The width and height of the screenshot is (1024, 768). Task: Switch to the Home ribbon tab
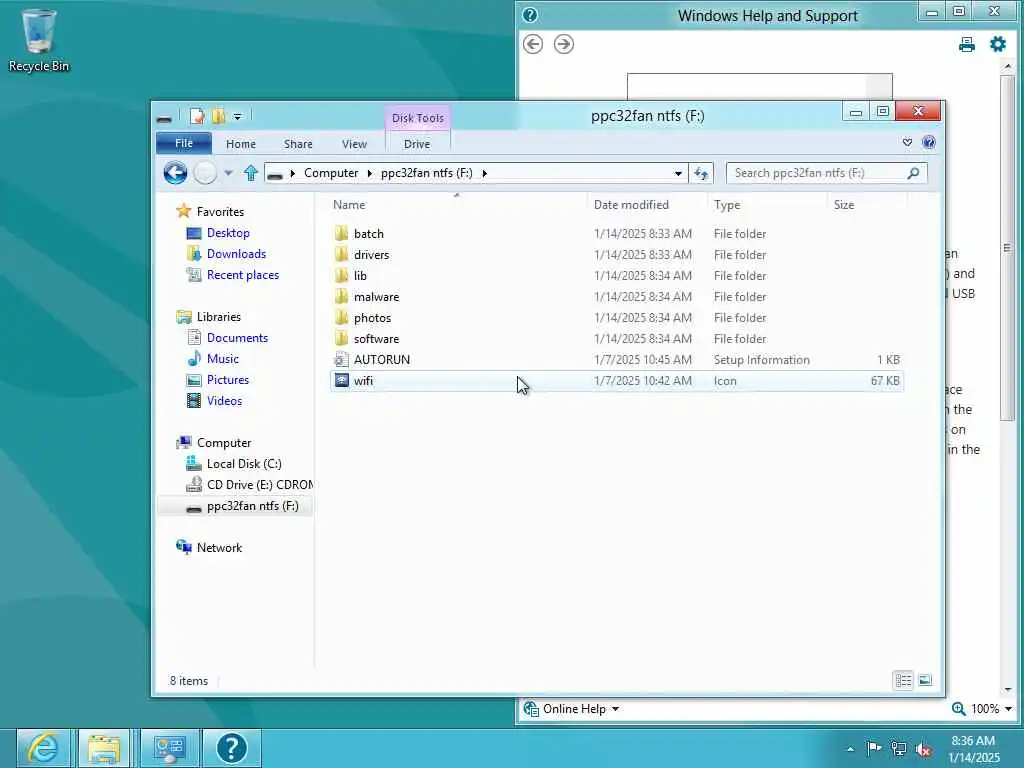241,144
